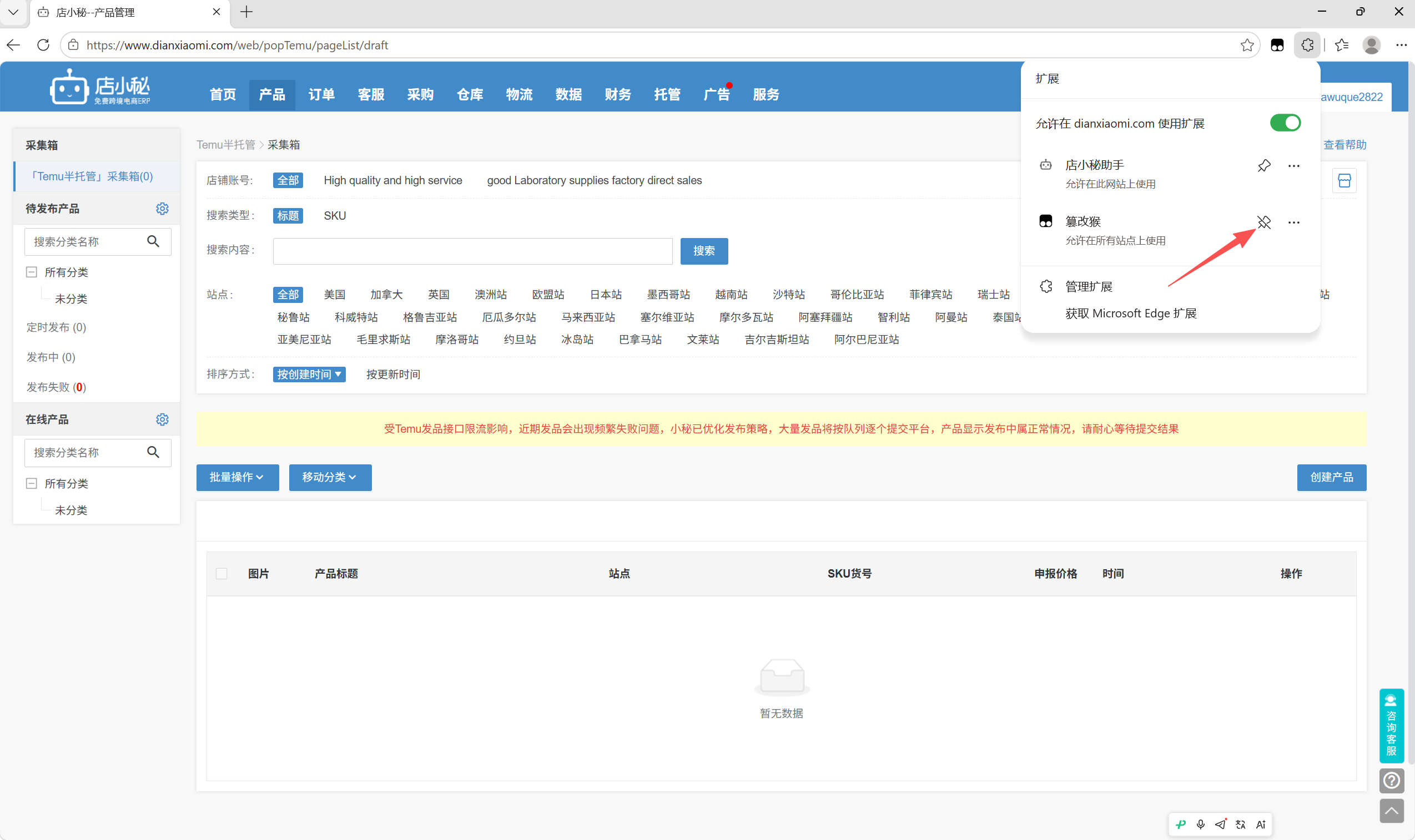This screenshot has width=1415, height=840.
Task: Focus the 搜索内容 input field
Action: point(472,251)
